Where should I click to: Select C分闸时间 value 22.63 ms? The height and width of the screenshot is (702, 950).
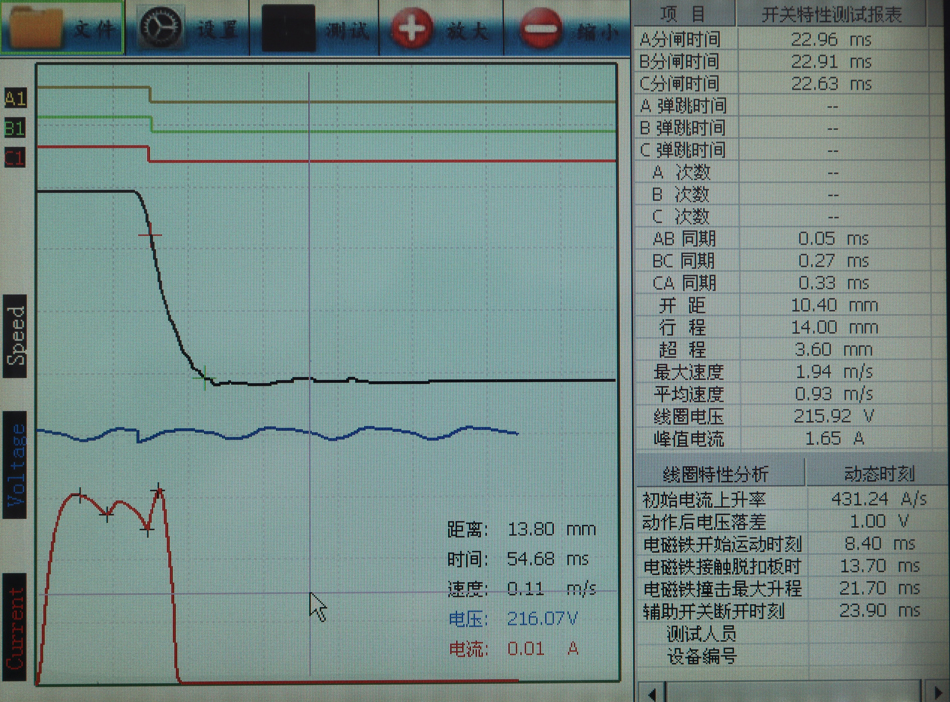coord(831,83)
